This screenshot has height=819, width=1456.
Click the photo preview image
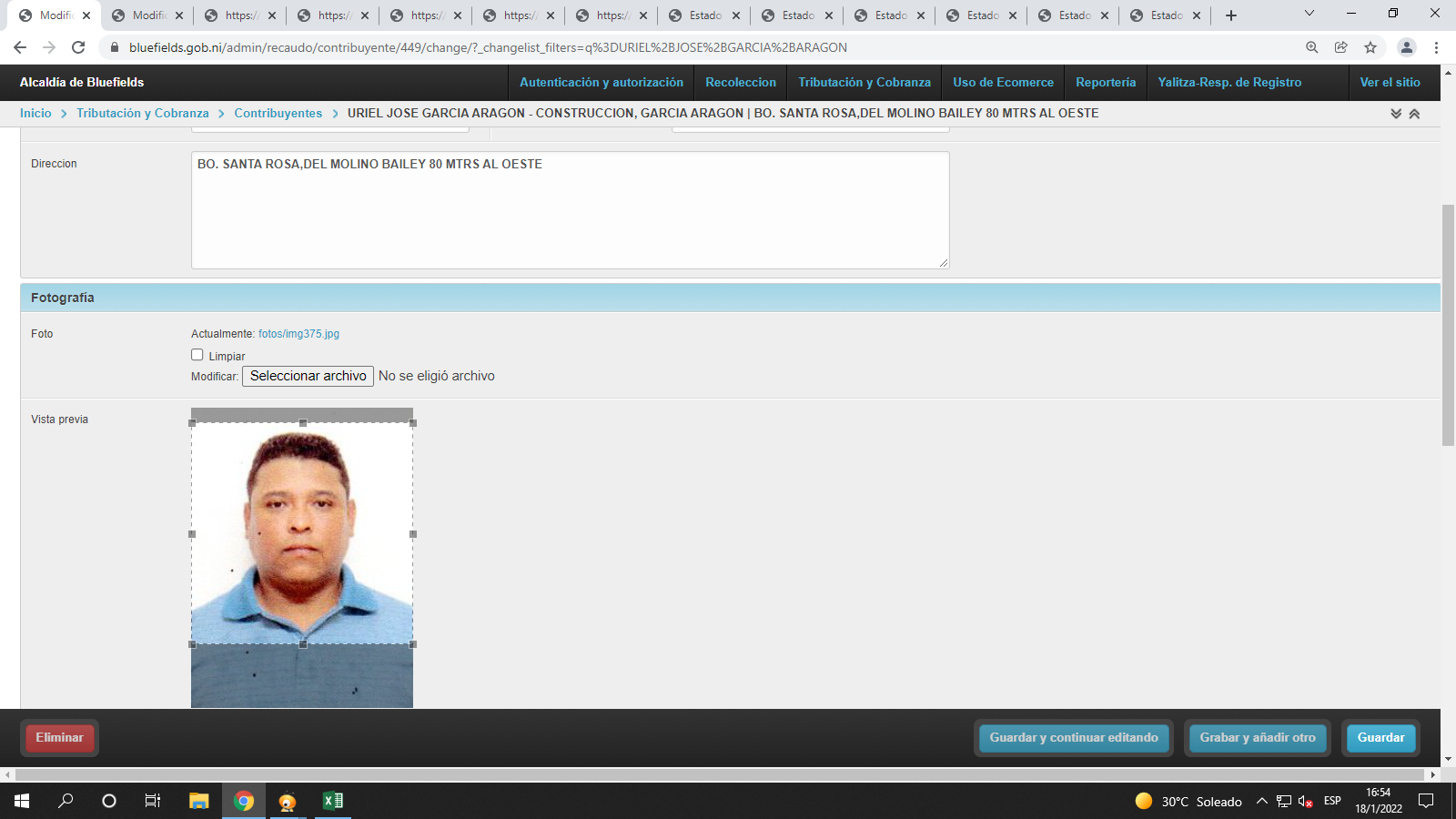[x=302, y=558]
